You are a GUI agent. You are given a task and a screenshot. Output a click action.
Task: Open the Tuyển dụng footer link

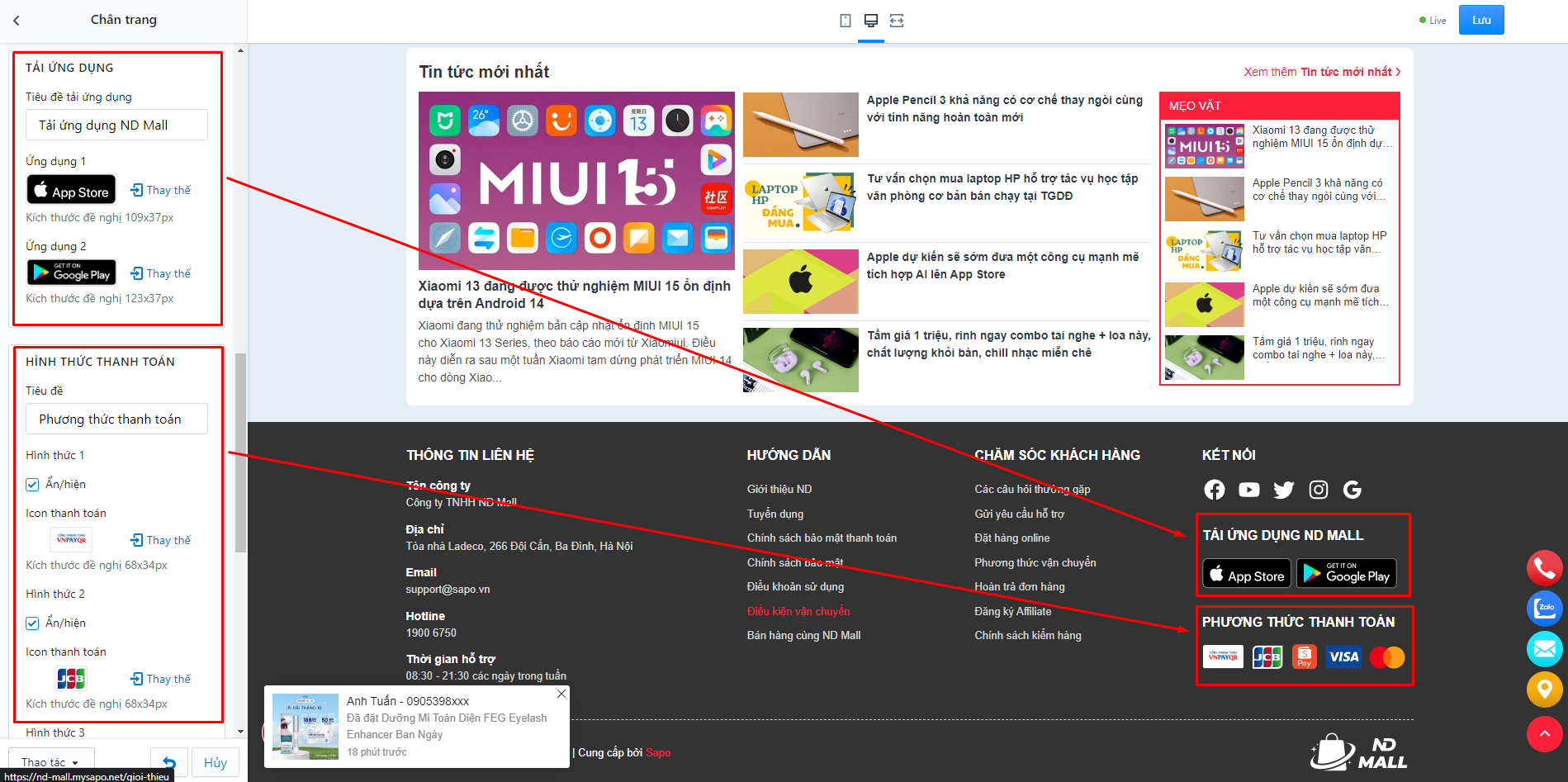click(x=775, y=514)
